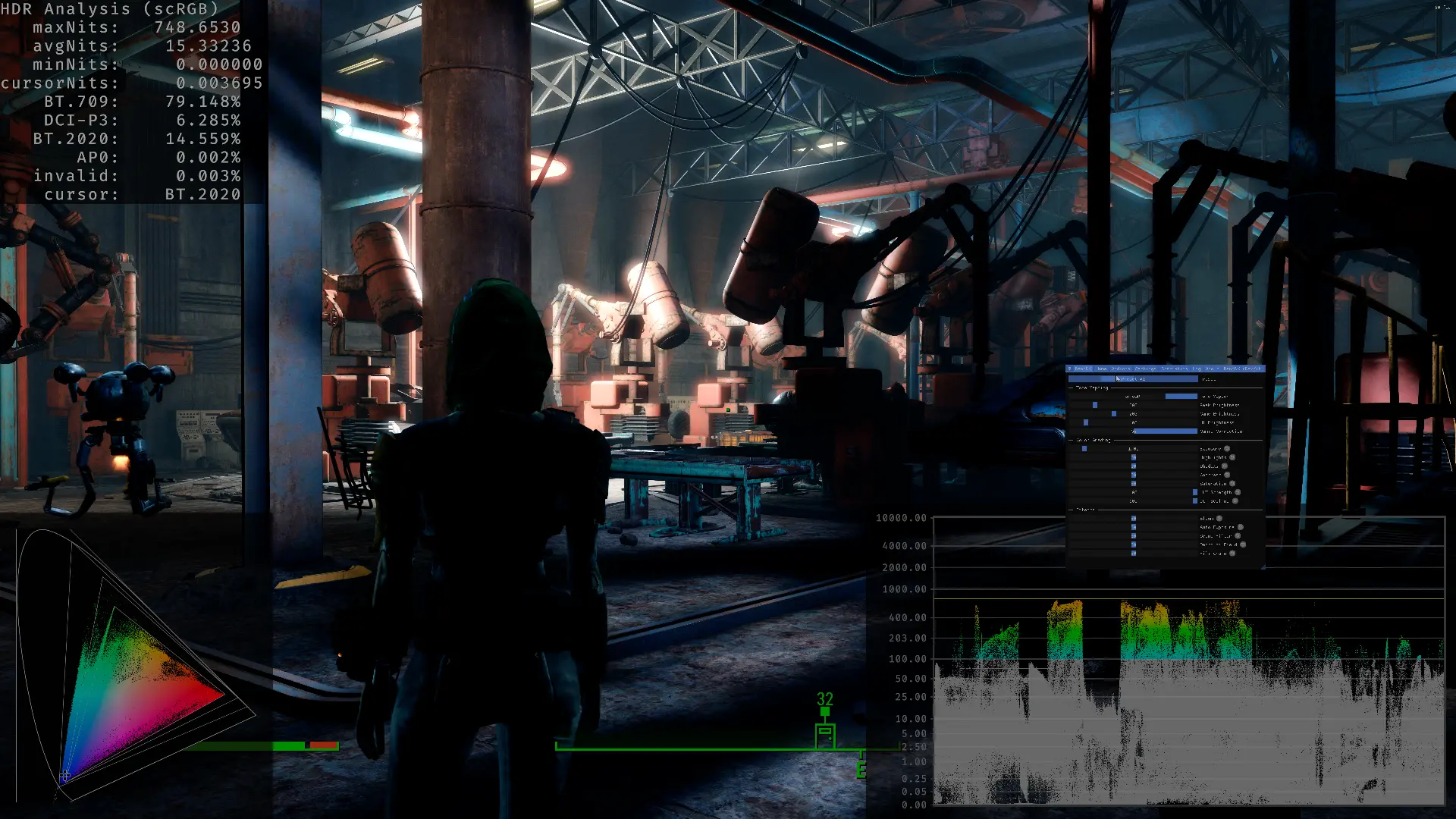Adjust the Highlights slider

pos(1133,457)
